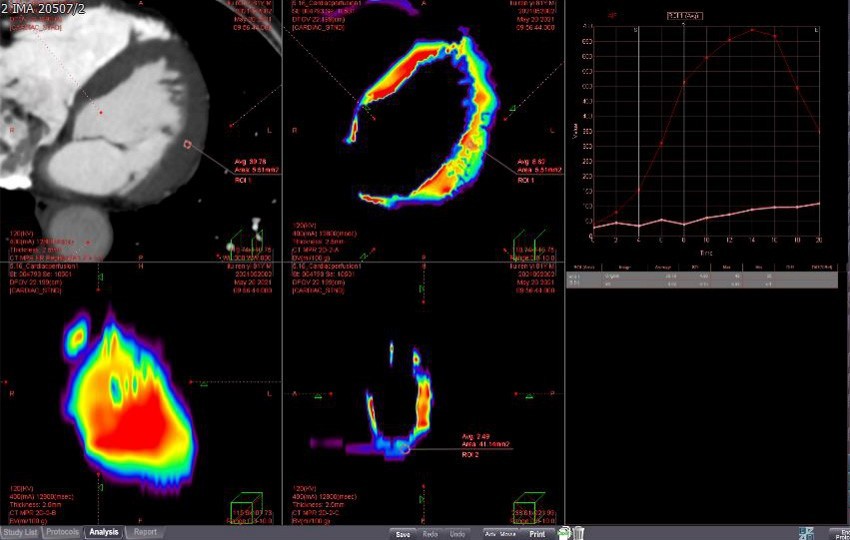Open the Protocols tab
This screenshot has height=540, width=850.
pyautogui.click(x=62, y=532)
